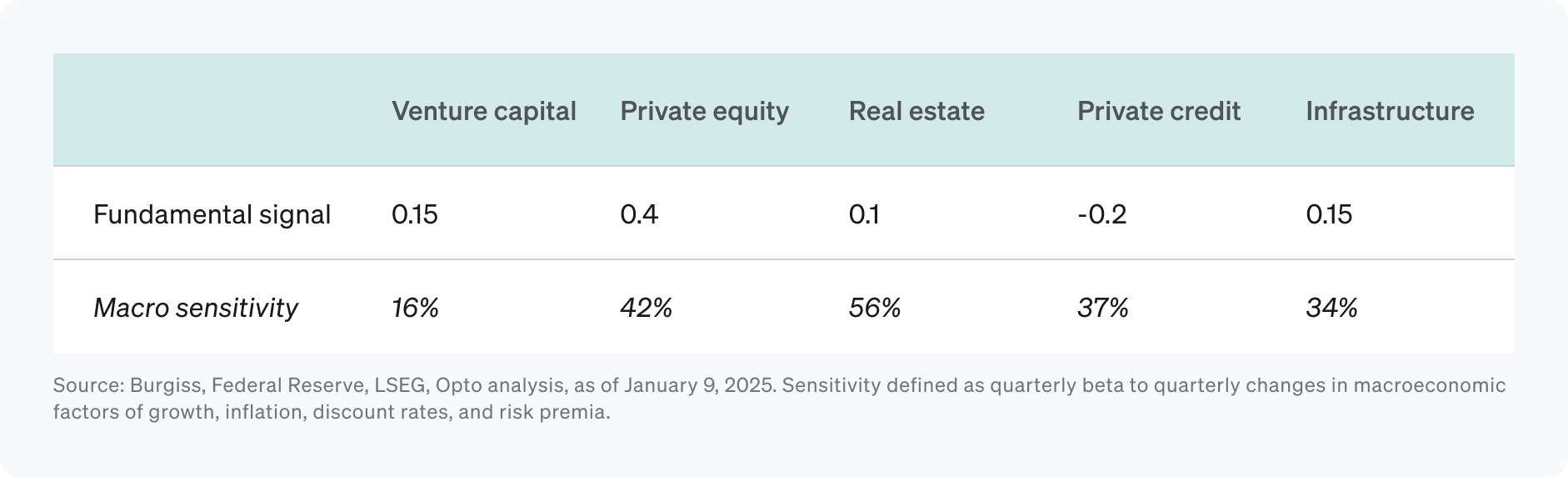Click the Private credit column header

pyautogui.click(x=1158, y=111)
